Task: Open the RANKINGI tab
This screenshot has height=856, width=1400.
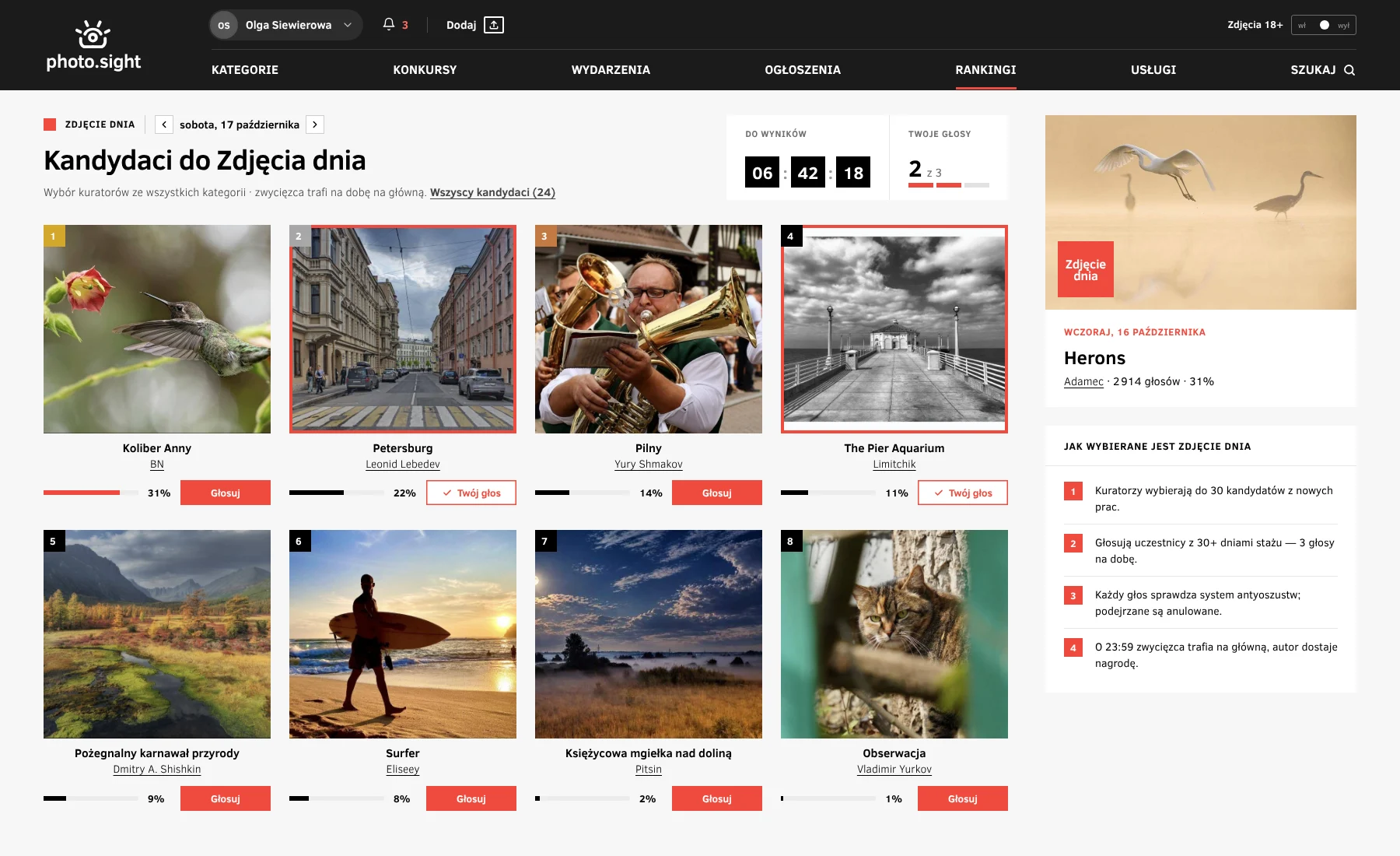Action: pyautogui.click(x=985, y=70)
